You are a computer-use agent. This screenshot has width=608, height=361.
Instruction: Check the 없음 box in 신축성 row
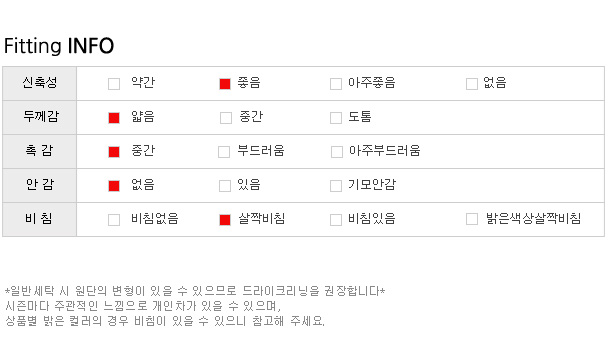(472, 84)
